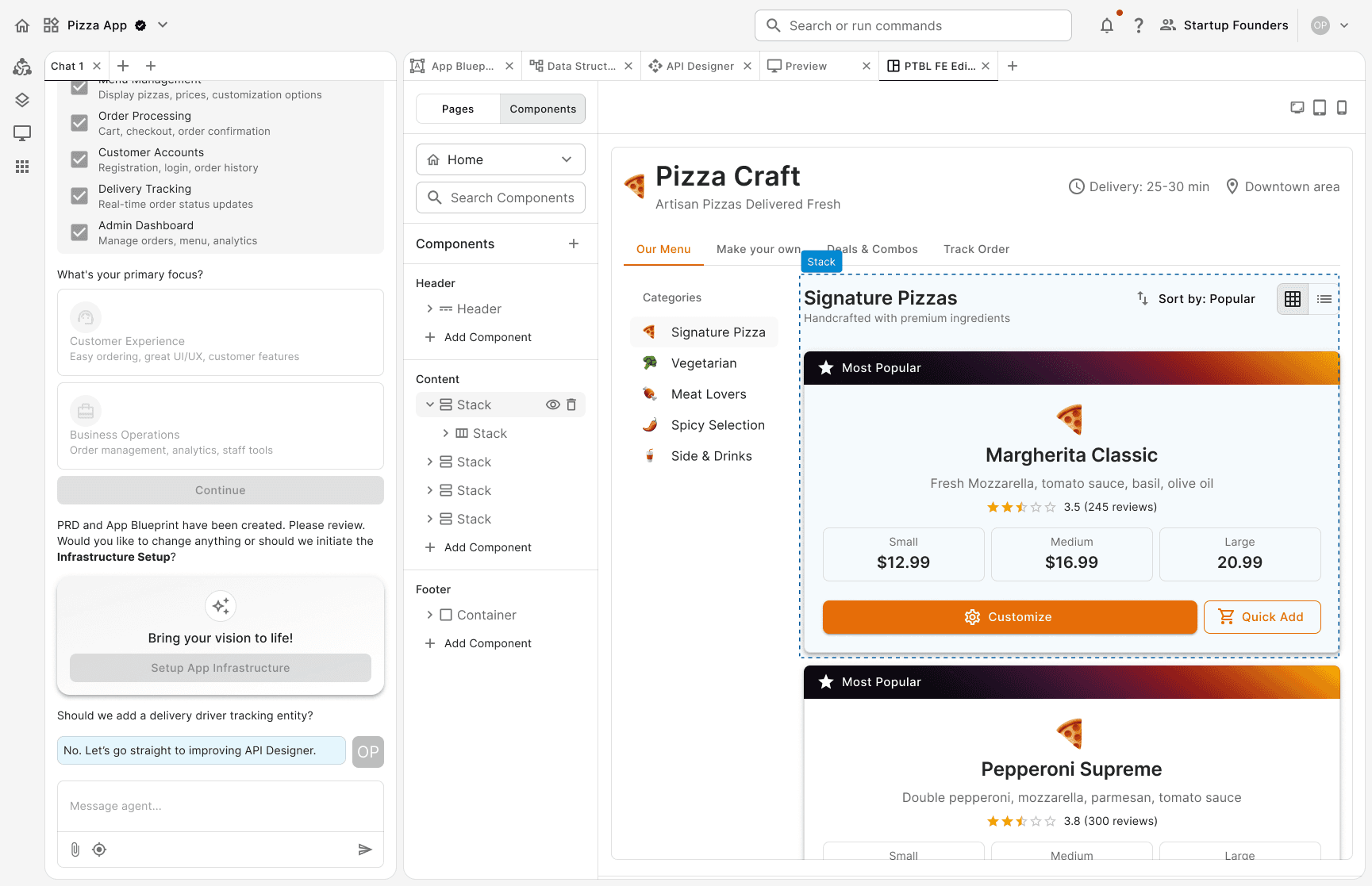Screen dimensions: 1372x886
Task: Uncheck the Admin Dashboard checkbox
Action: click(x=79, y=232)
